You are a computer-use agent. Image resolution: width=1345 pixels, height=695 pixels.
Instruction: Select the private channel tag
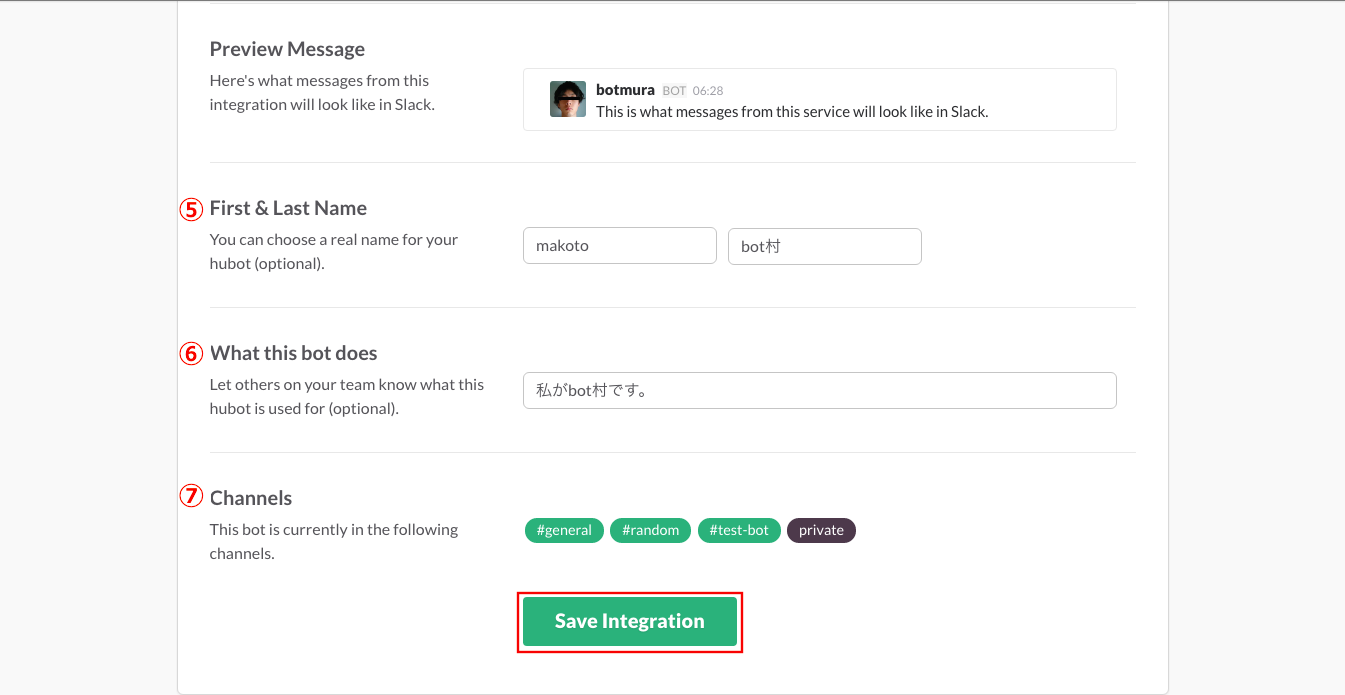pos(821,530)
